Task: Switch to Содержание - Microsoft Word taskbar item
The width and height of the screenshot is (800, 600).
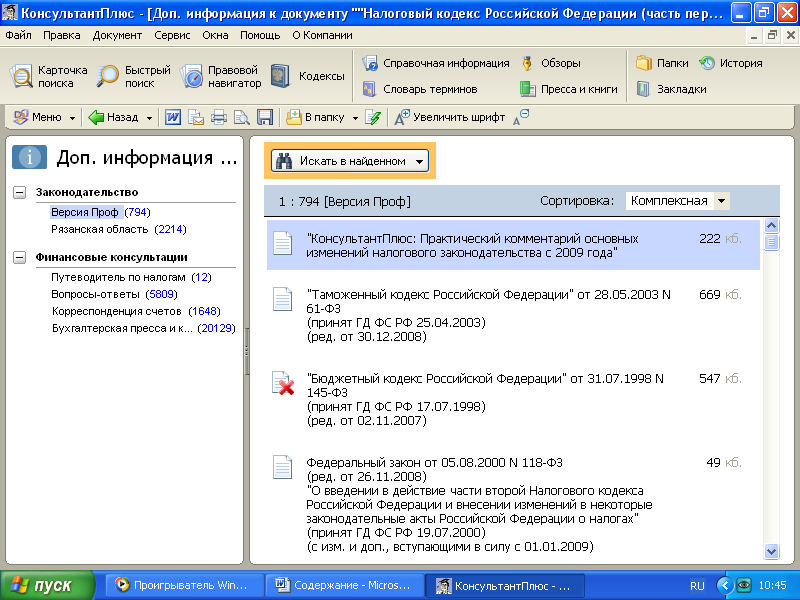Action: [x=344, y=585]
